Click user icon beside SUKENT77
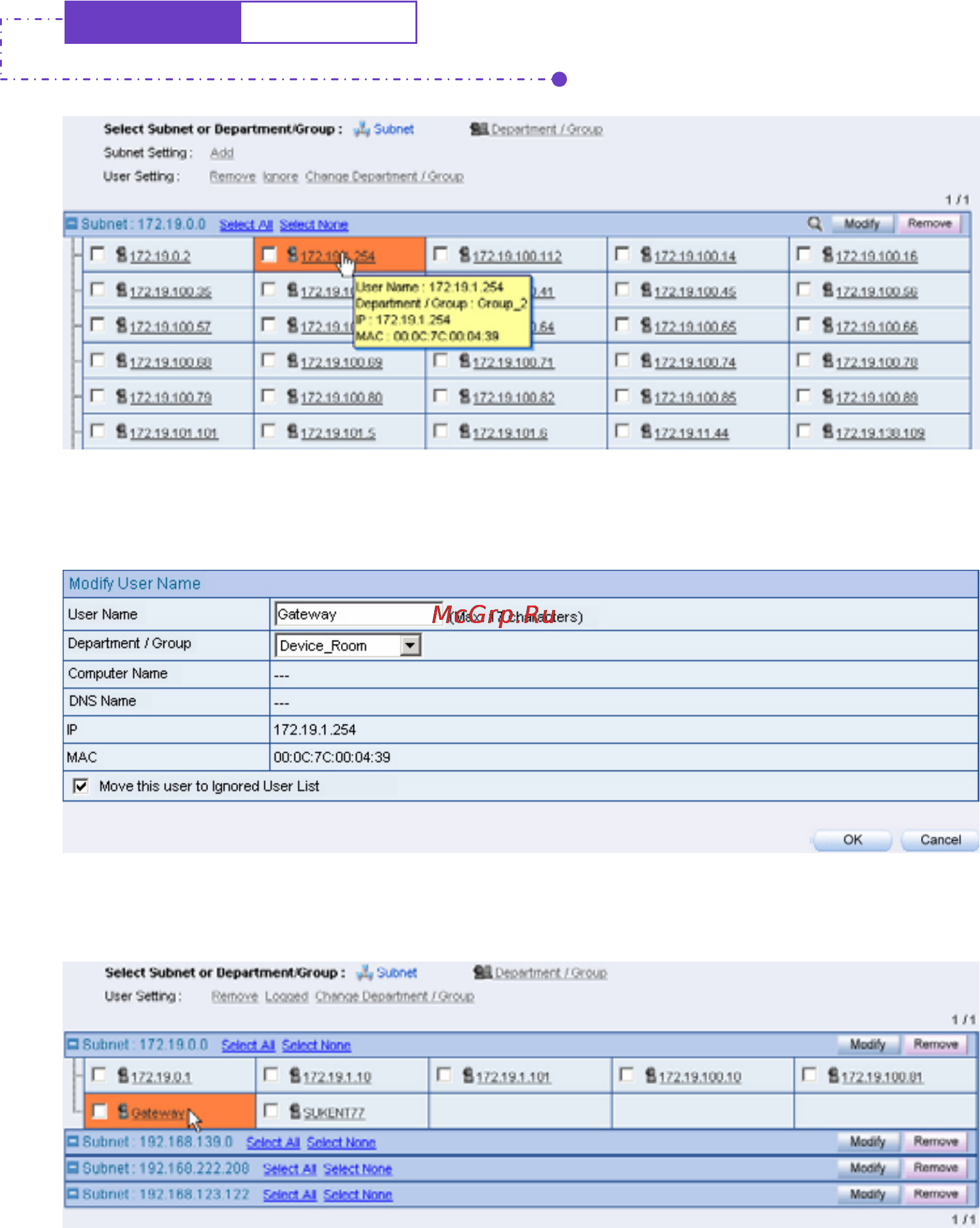This screenshot has width=980, height=1228. [x=295, y=1111]
